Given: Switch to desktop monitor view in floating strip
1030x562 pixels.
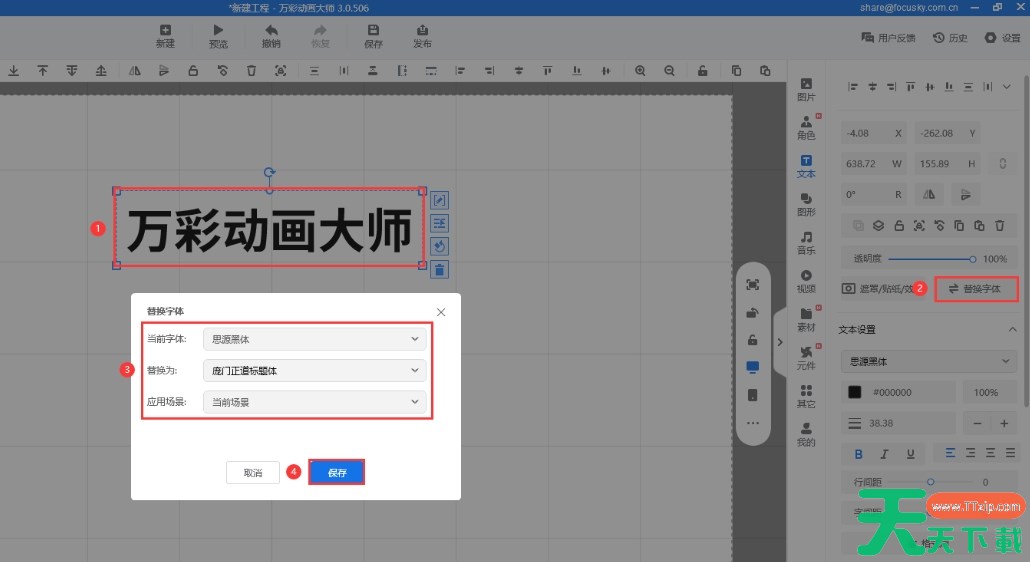Looking at the screenshot, I should 753,367.
